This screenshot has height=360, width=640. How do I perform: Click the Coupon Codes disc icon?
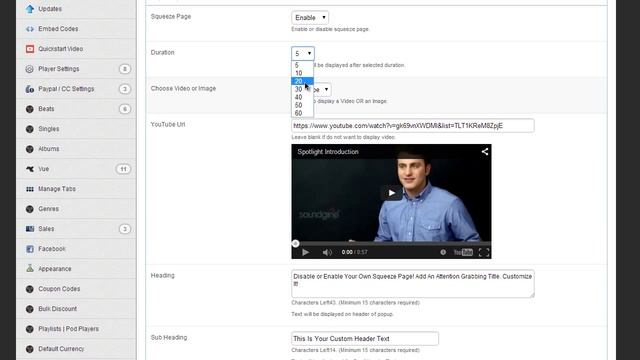click(29, 289)
